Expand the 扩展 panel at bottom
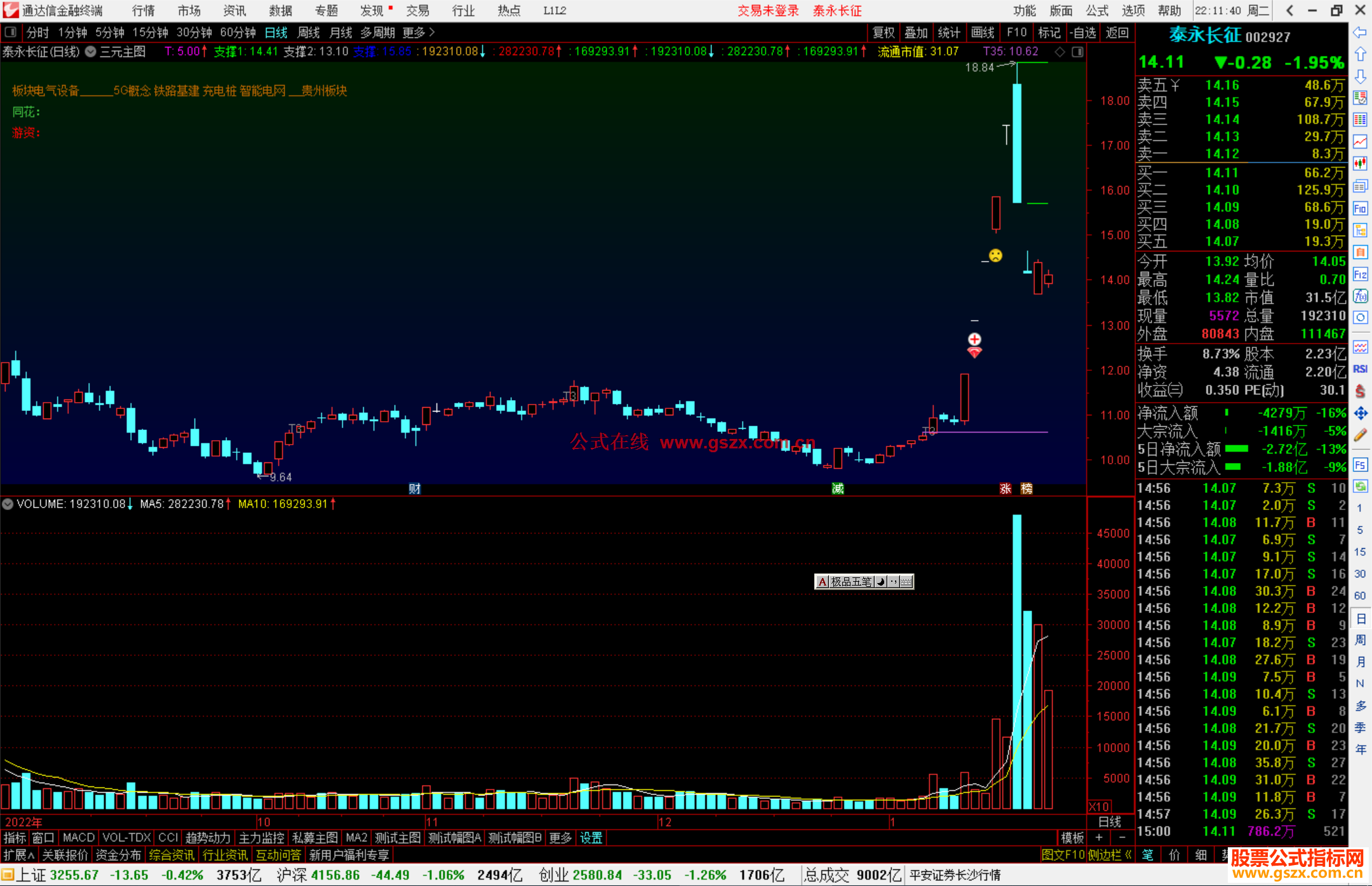 [x=18, y=855]
